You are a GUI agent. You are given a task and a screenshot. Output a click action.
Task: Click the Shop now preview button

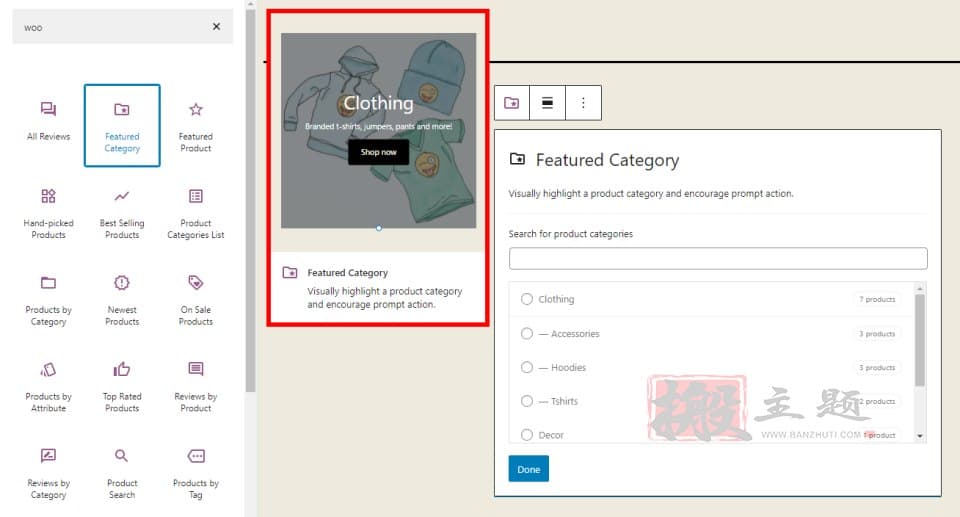click(378, 152)
